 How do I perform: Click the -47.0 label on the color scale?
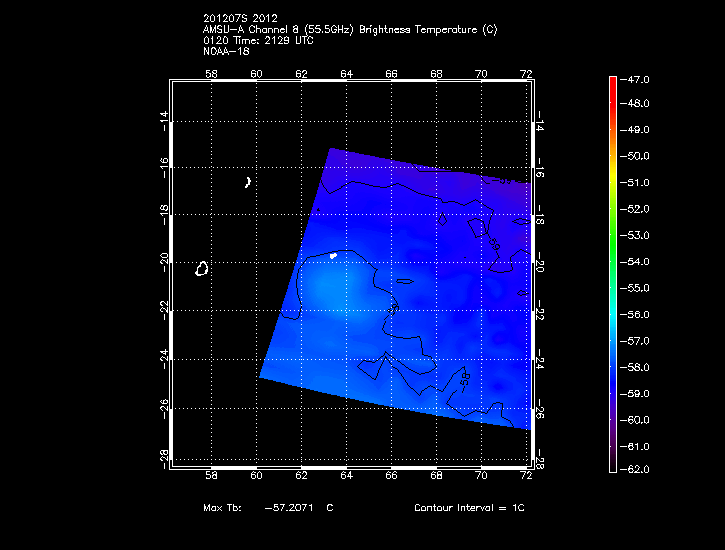tap(638, 78)
